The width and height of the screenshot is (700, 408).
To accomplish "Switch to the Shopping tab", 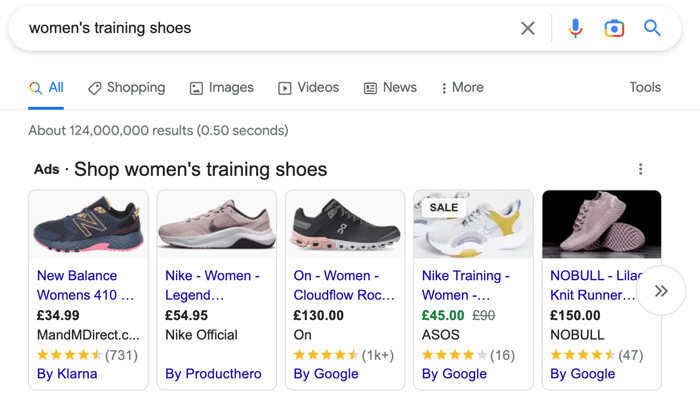I will pos(127,87).
